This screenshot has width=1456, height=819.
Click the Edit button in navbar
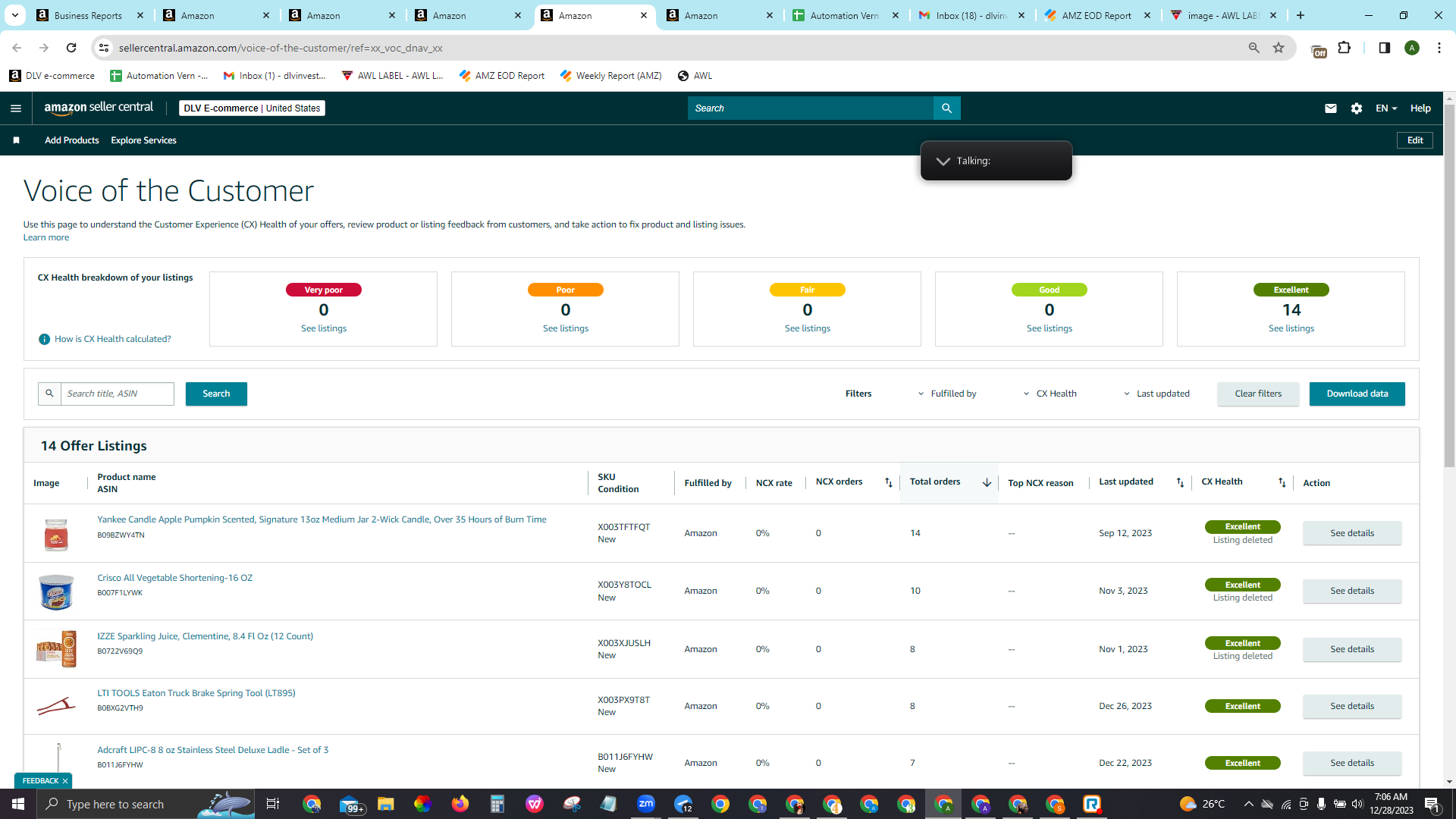[x=1415, y=140]
